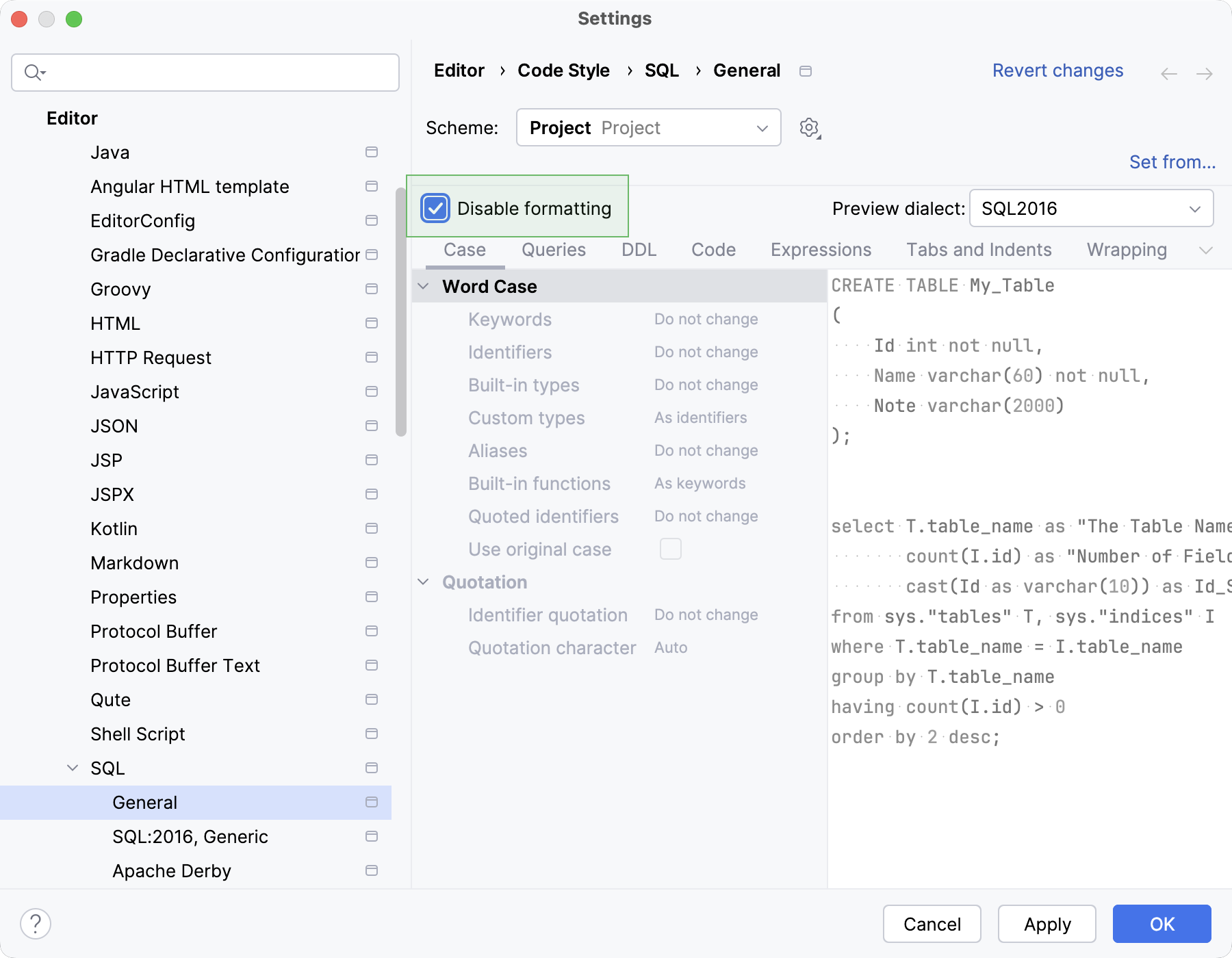Screen dimensions: 1232x958
Task: Collapse the Word Case section
Action: [x=423, y=286]
